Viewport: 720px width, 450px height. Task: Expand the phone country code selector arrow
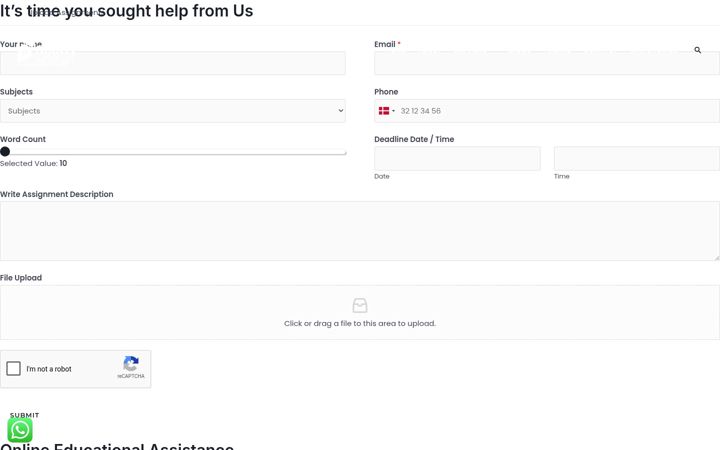pos(394,111)
